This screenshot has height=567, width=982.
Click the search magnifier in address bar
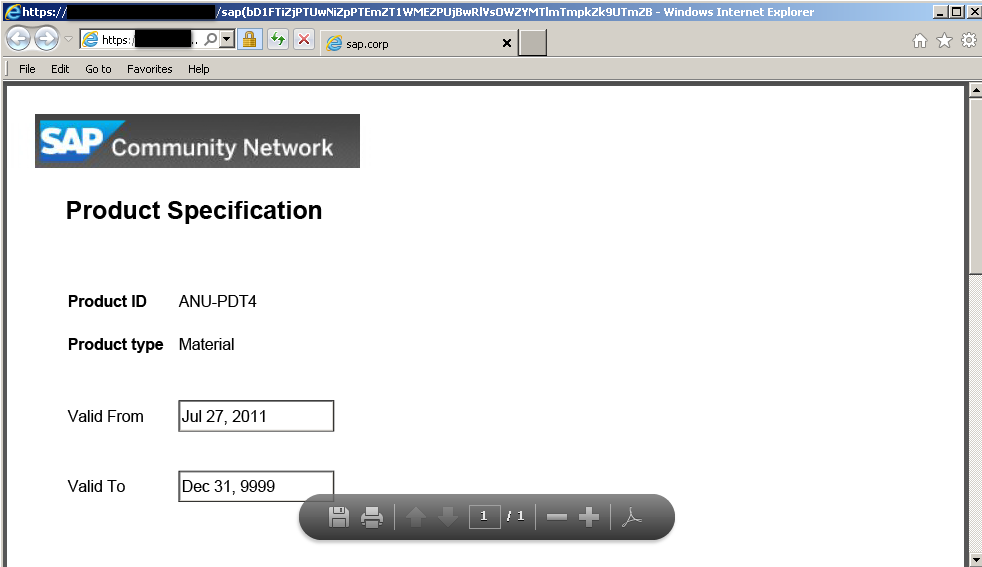[x=211, y=39]
